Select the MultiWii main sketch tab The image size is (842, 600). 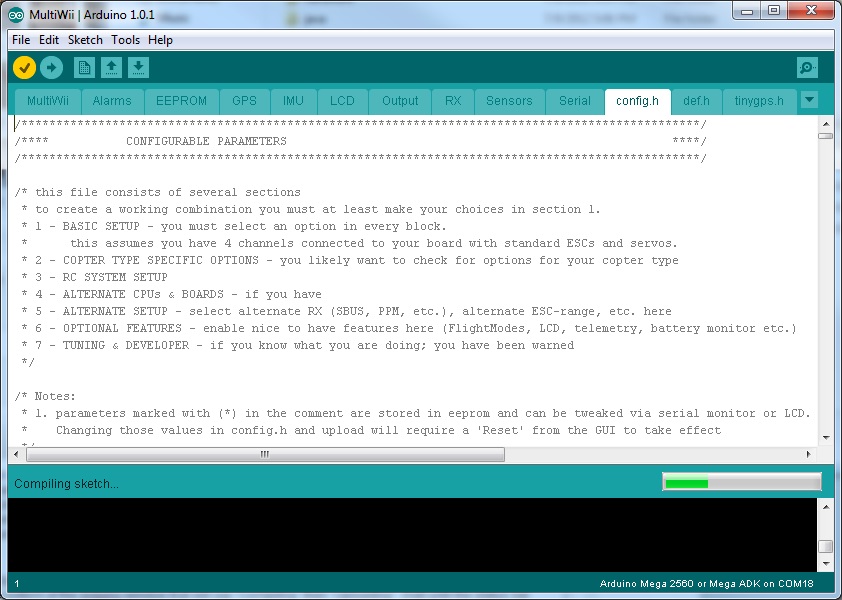coord(47,101)
